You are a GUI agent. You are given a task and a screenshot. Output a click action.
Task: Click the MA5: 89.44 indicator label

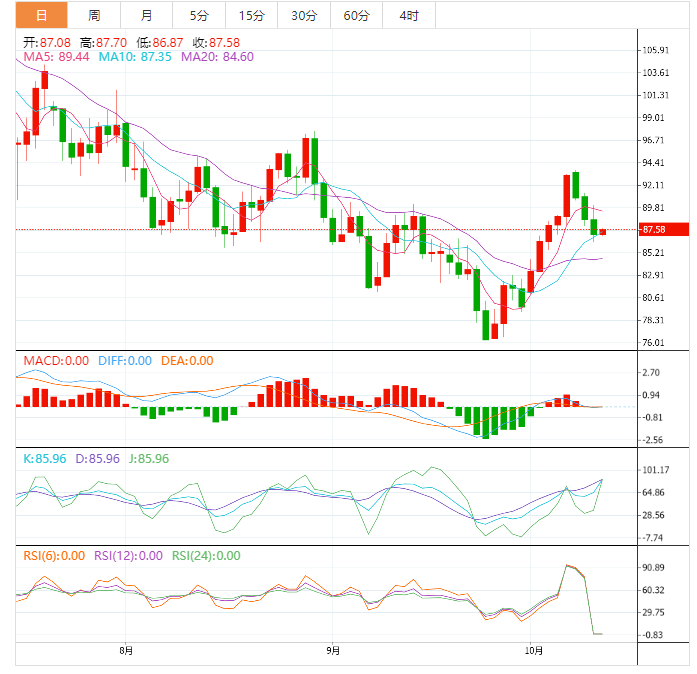(x=56, y=57)
